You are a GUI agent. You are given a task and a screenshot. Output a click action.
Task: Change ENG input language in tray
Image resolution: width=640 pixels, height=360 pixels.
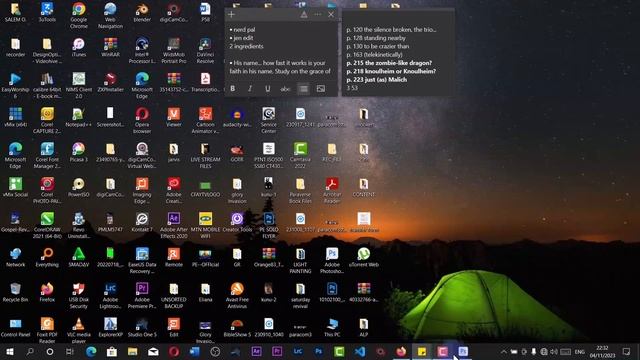click(580, 351)
